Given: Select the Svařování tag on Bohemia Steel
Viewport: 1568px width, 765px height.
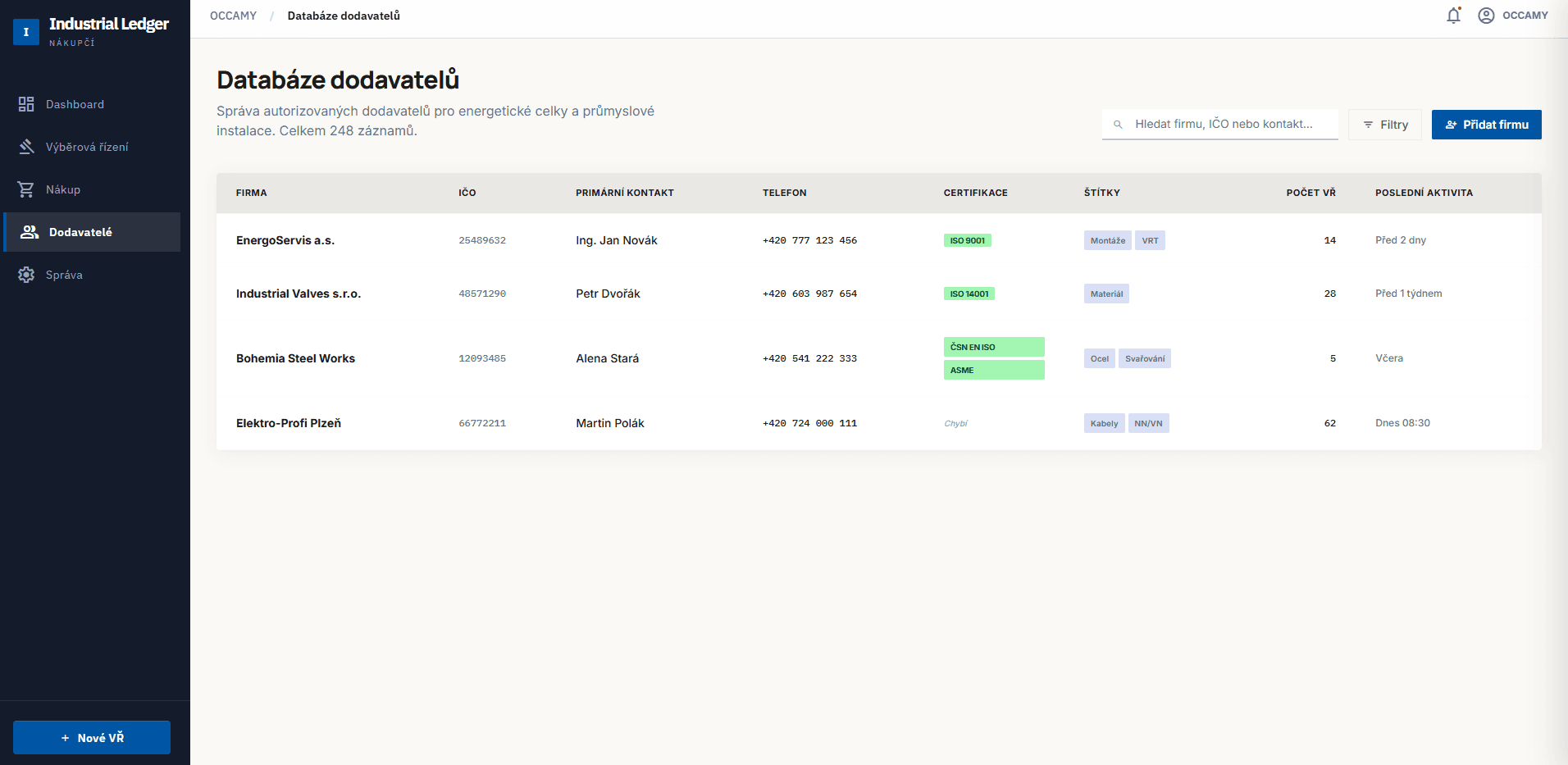Looking at the screenshot, I should pyautogui.click(x=1144, y=358).
